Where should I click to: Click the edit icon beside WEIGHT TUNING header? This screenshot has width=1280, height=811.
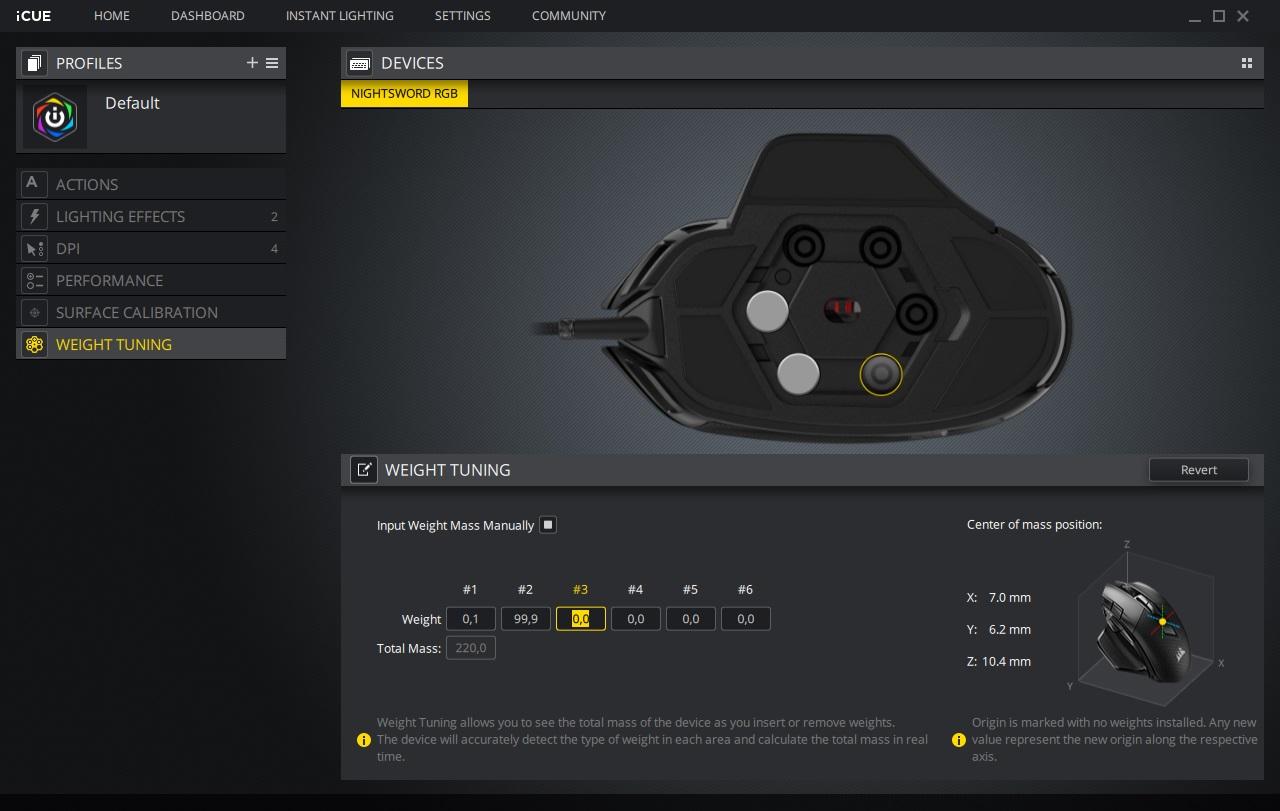click(363, 470)
